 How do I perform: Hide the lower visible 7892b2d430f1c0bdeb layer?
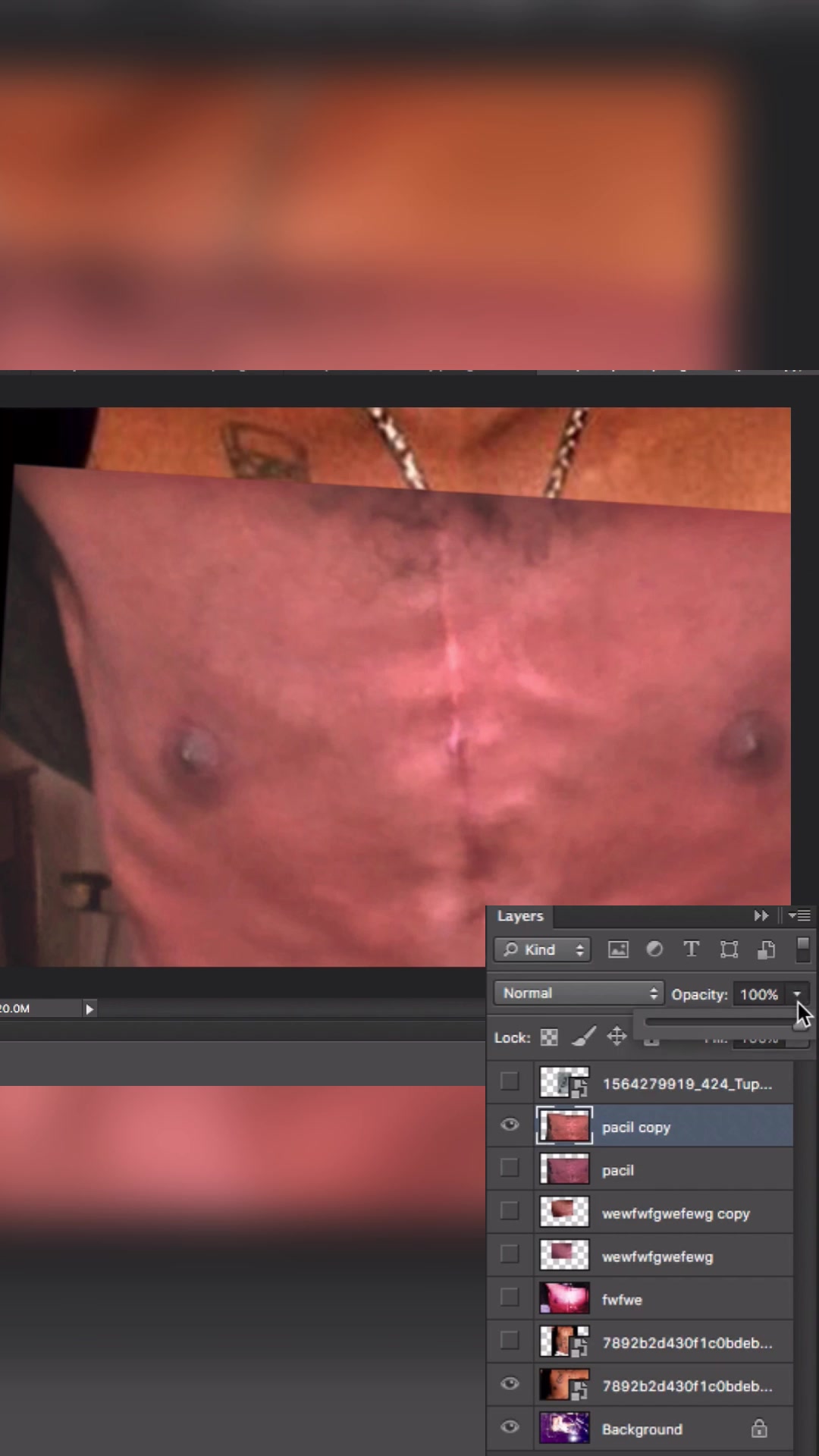(510, 1385)
